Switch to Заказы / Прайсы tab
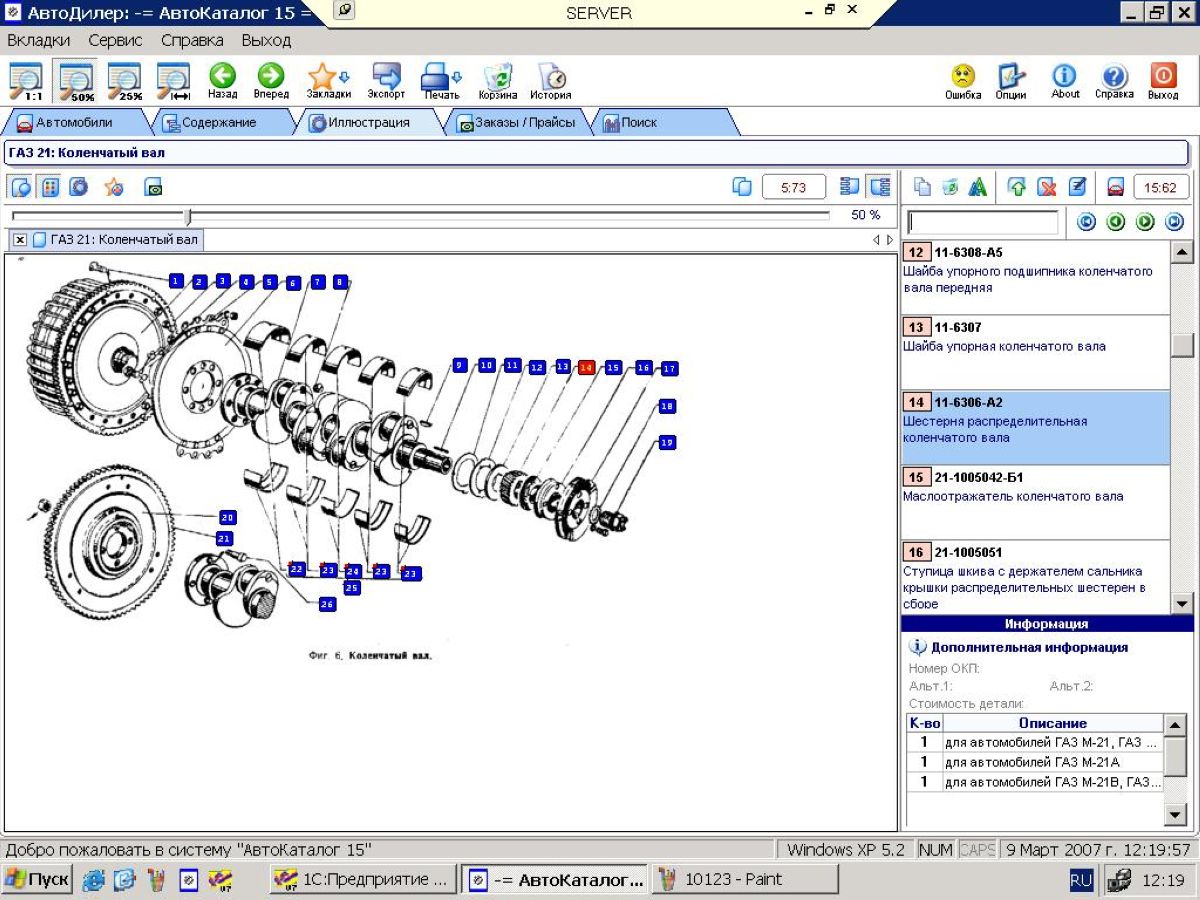The image size is (1200, 900). click(517, 122)
